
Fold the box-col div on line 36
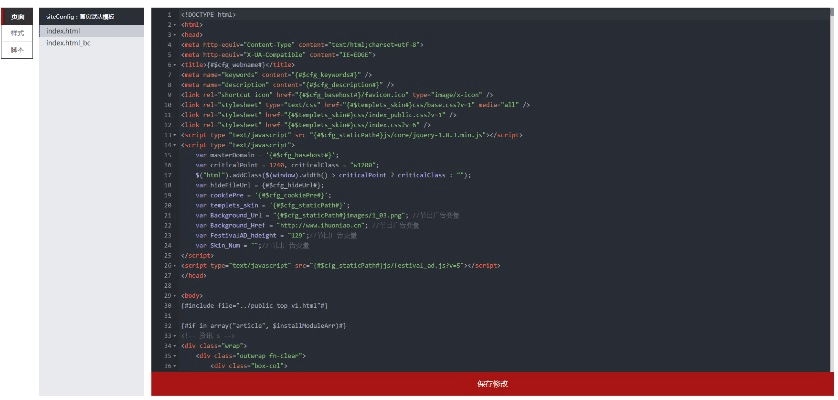click(x=174, y=366)
